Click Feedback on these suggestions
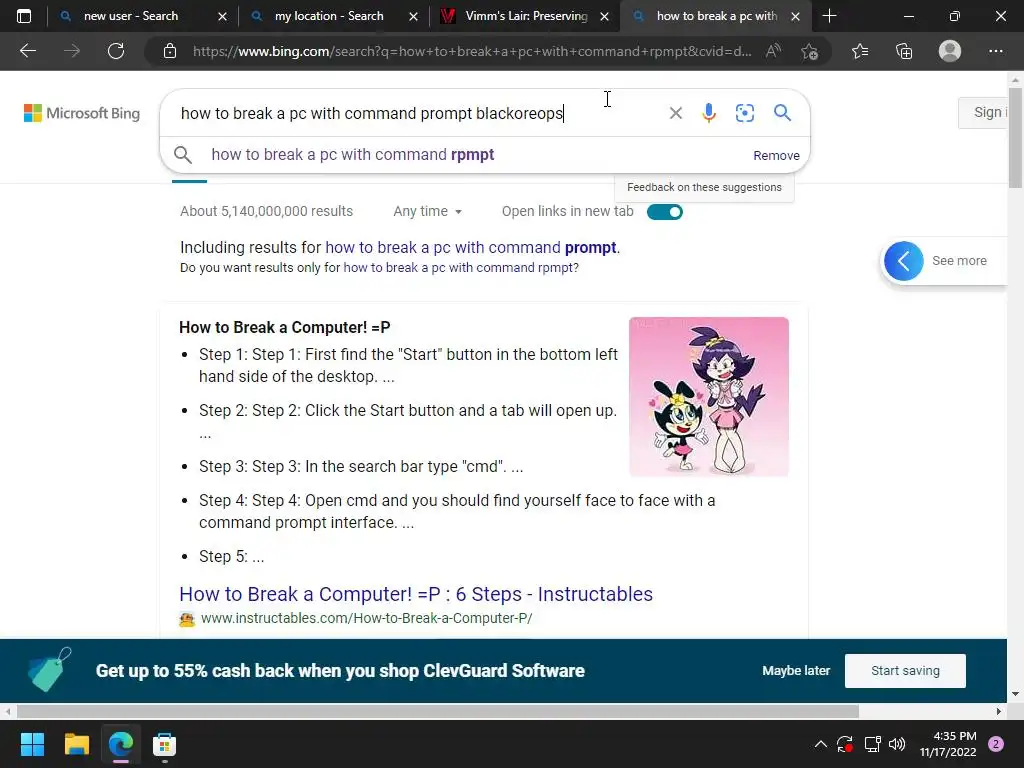 [x=704, y=187]
